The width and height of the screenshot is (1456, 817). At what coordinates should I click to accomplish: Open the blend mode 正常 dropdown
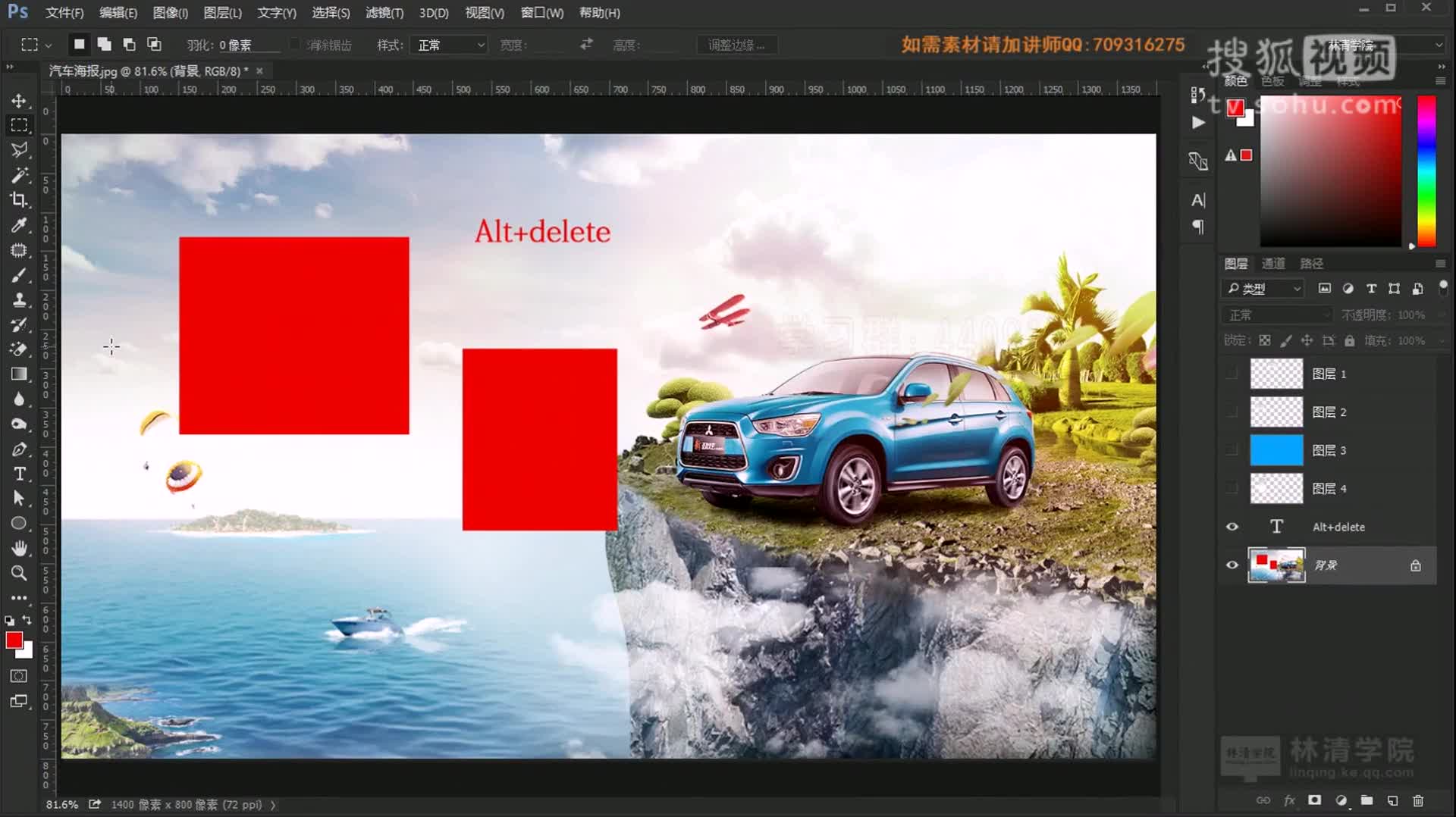pyautogui.click(x=1277, y=315)
